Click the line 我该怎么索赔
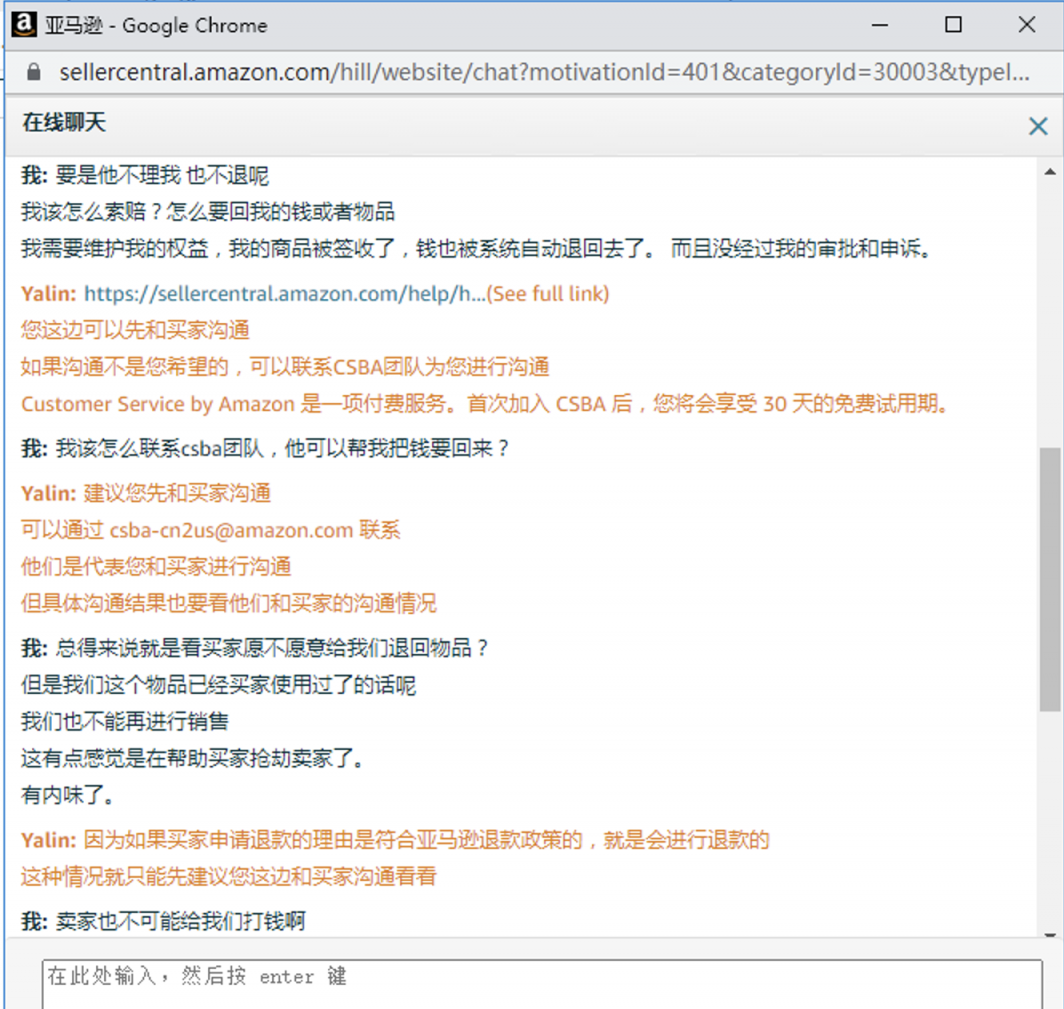The height and width of the screenshot is (1009, 1064). pyautogui.click(x=208, y=212)
